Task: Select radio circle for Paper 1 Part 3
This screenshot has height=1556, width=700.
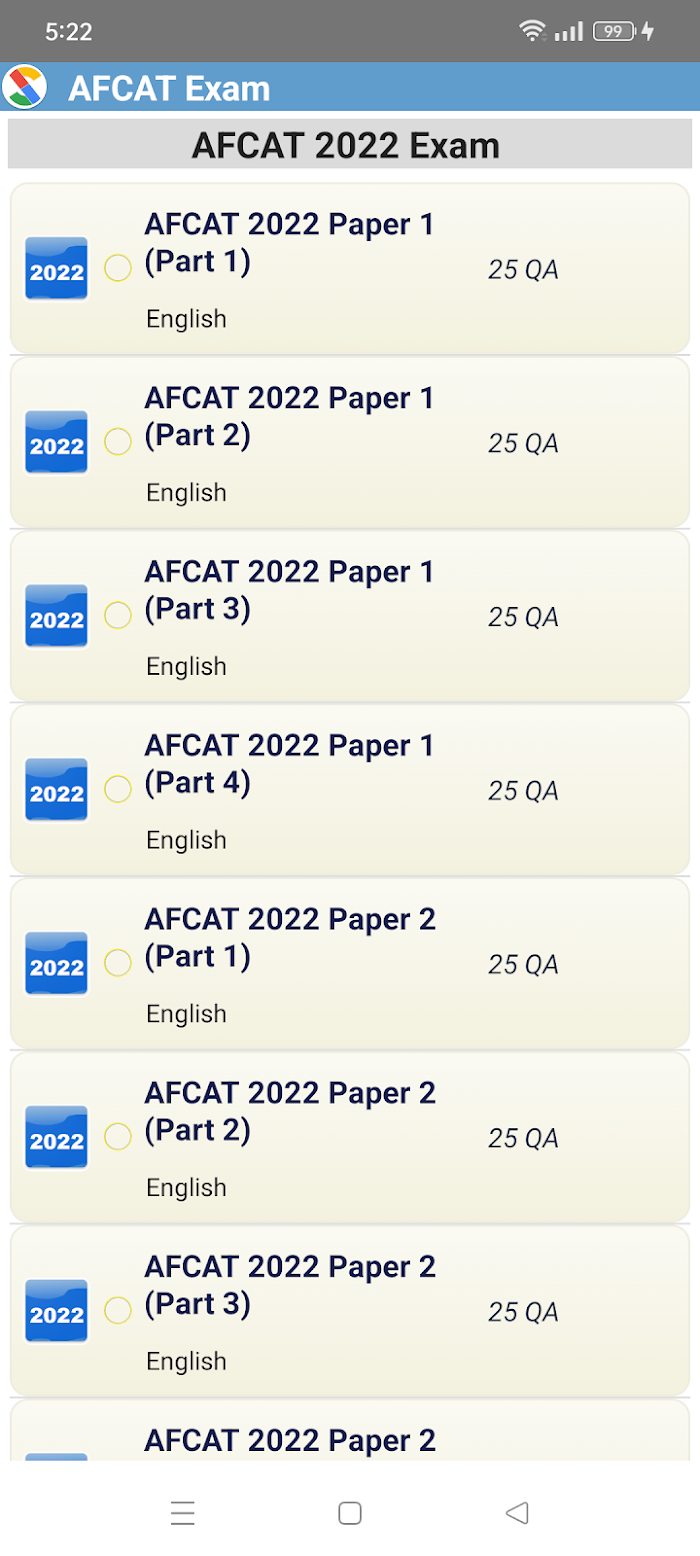Action: [118, 615]
